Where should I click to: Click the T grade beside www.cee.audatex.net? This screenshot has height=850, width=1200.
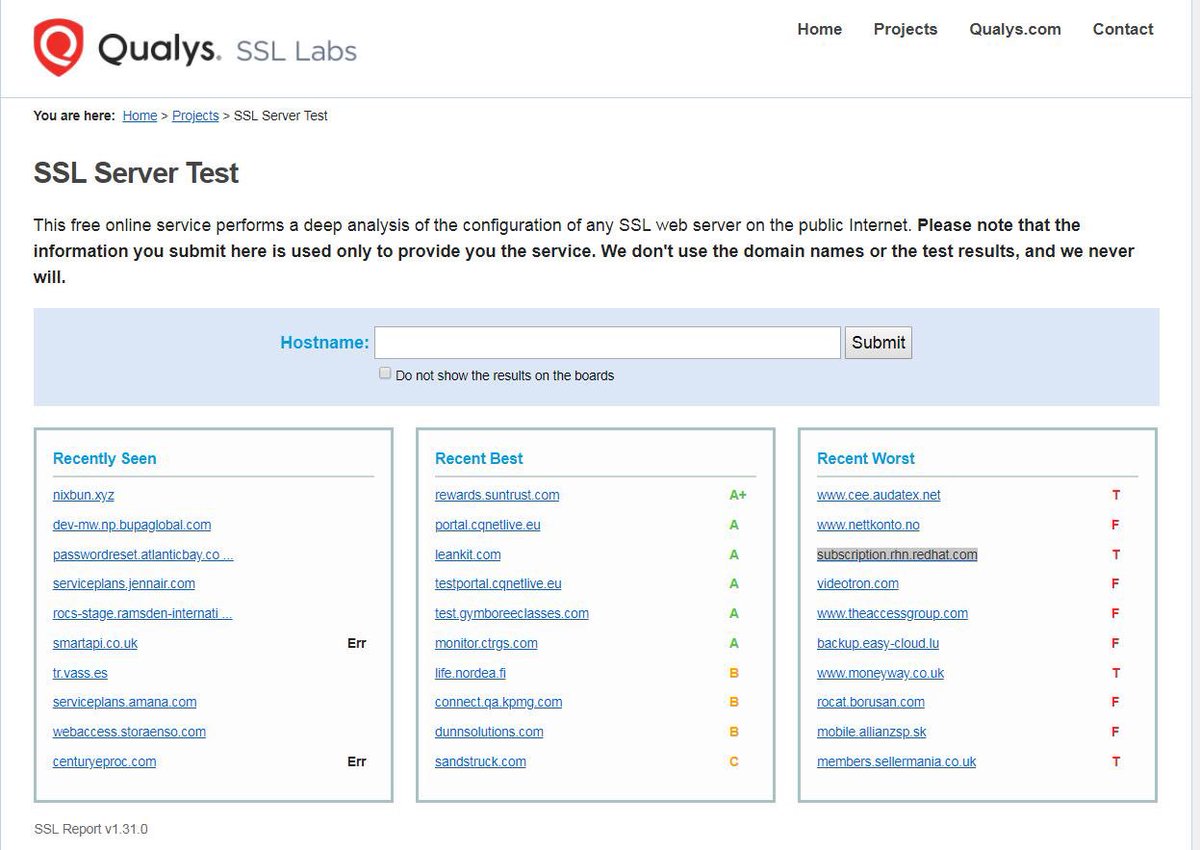click(1116, 495)
